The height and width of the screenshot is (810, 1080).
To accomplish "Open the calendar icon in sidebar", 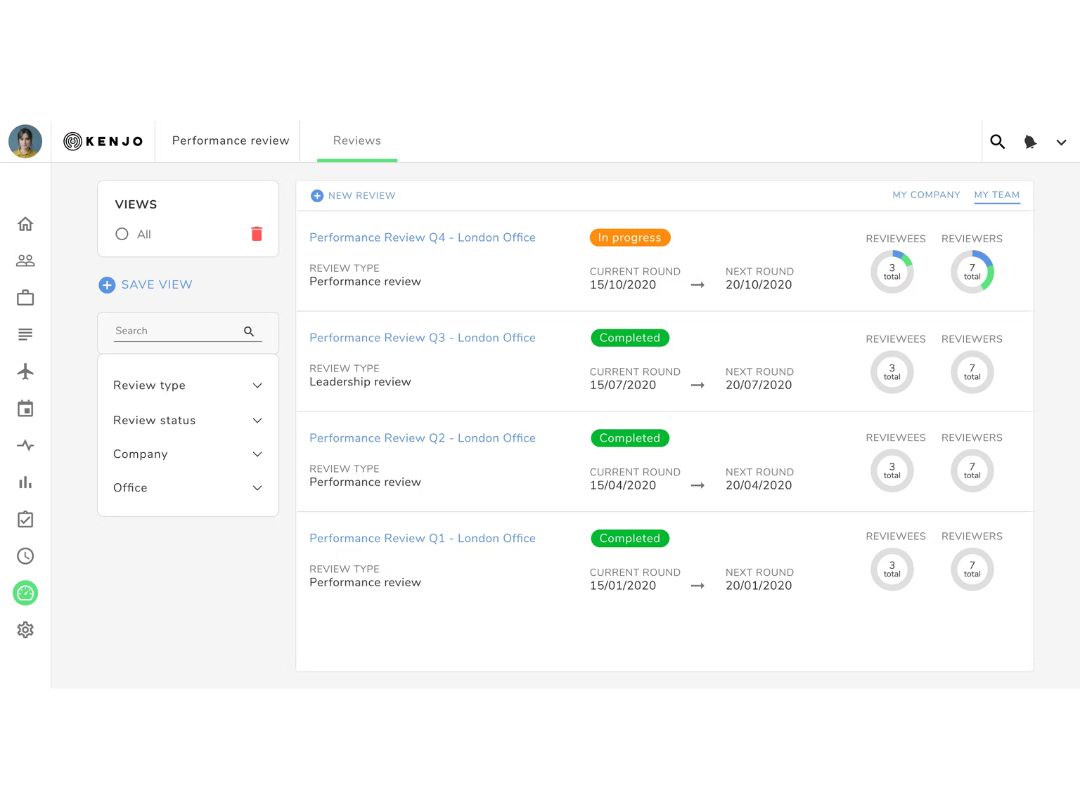I will pos(25,408).
